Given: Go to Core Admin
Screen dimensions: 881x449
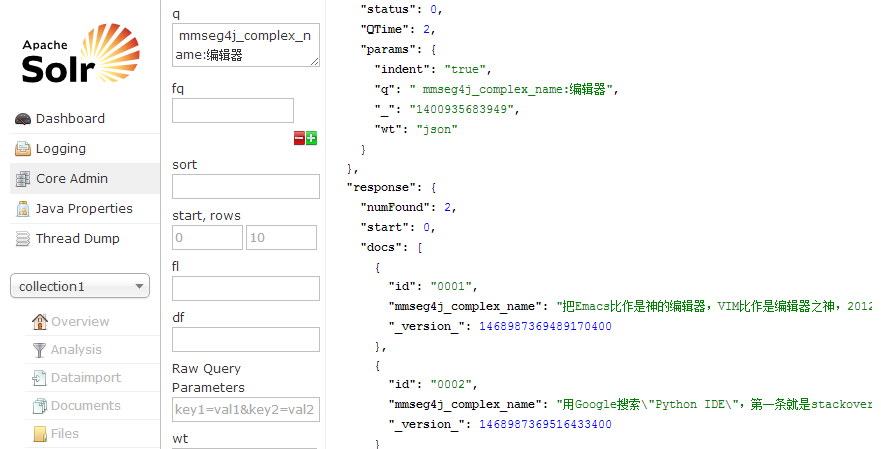Looking at the screenshot, I should [71, 178].
